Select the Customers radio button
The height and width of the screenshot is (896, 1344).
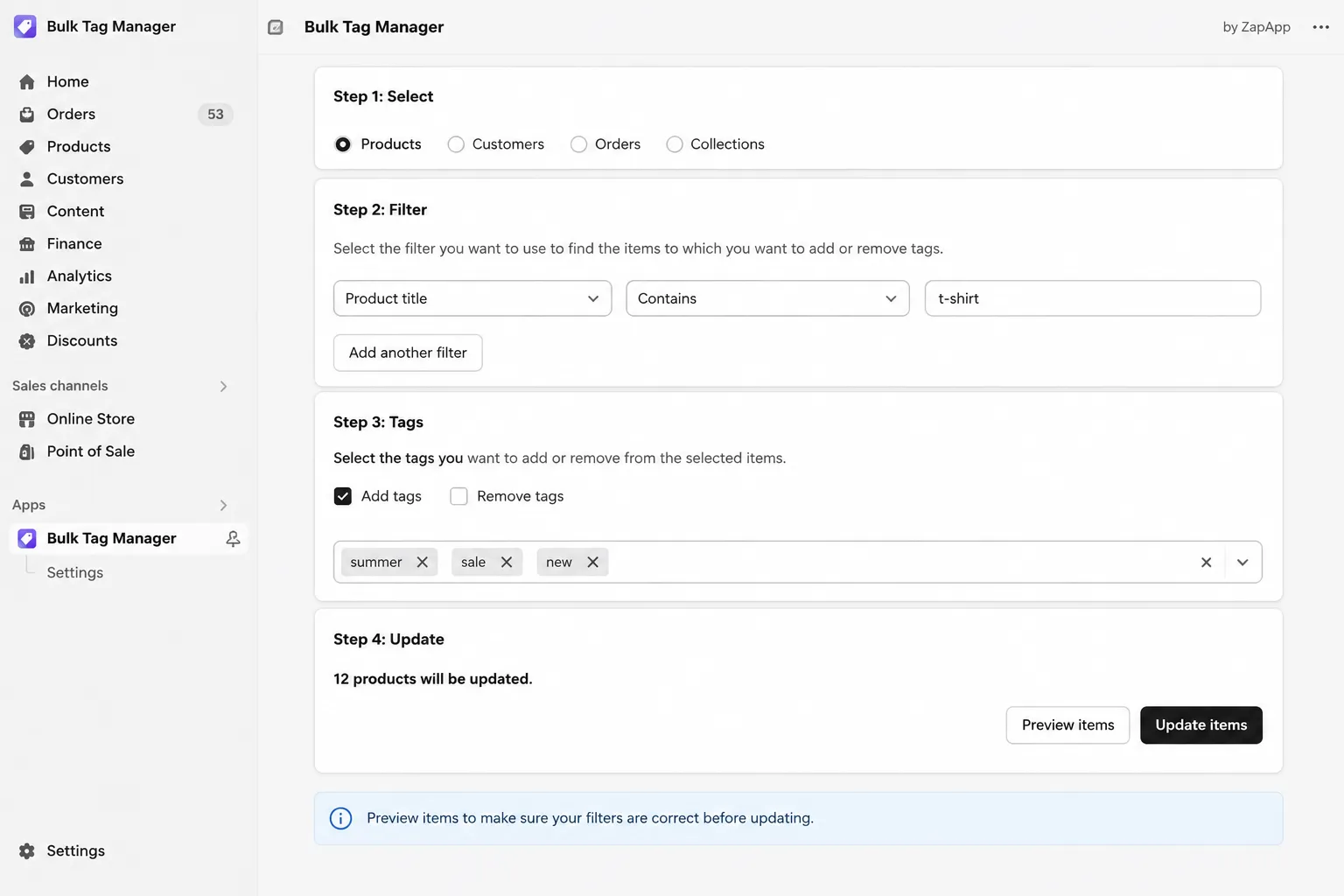456,144
